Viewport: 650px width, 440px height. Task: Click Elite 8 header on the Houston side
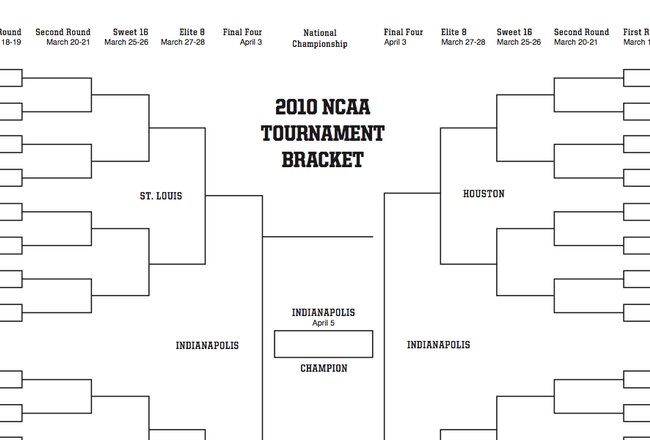tap(463, 37)
